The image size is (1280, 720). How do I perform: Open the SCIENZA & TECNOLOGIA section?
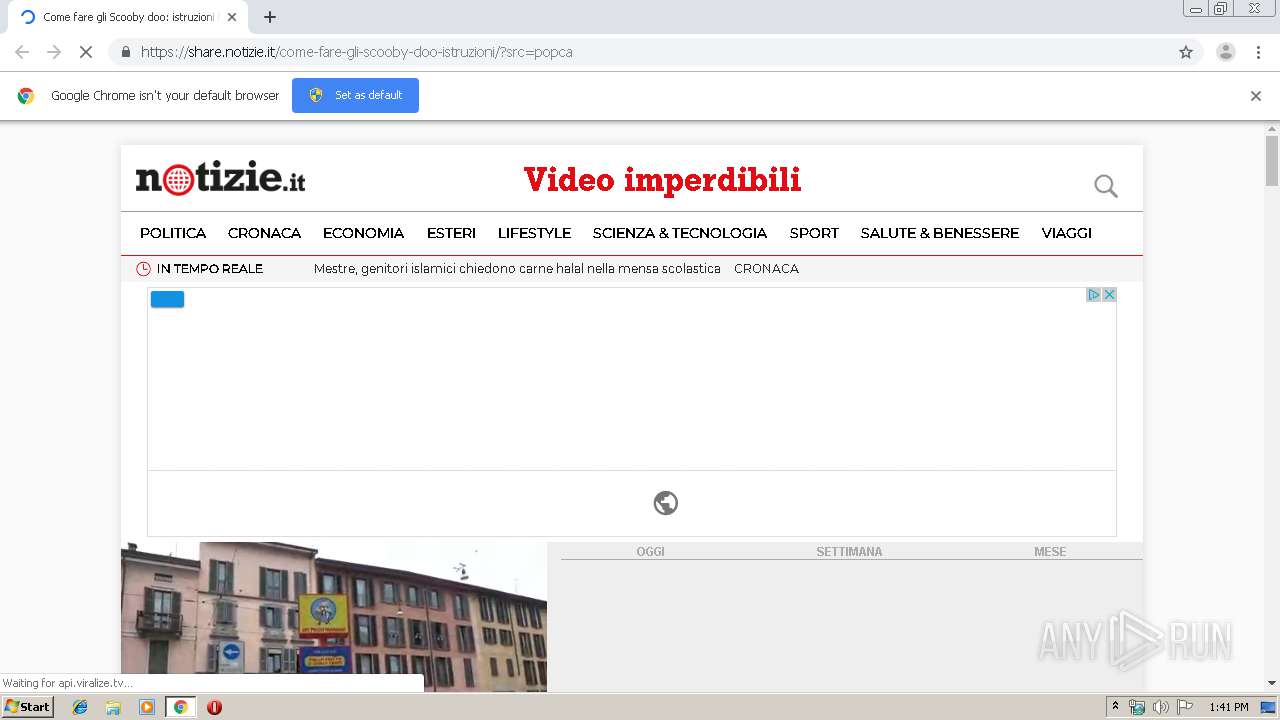pyautogui.click(x=680, y=233)
